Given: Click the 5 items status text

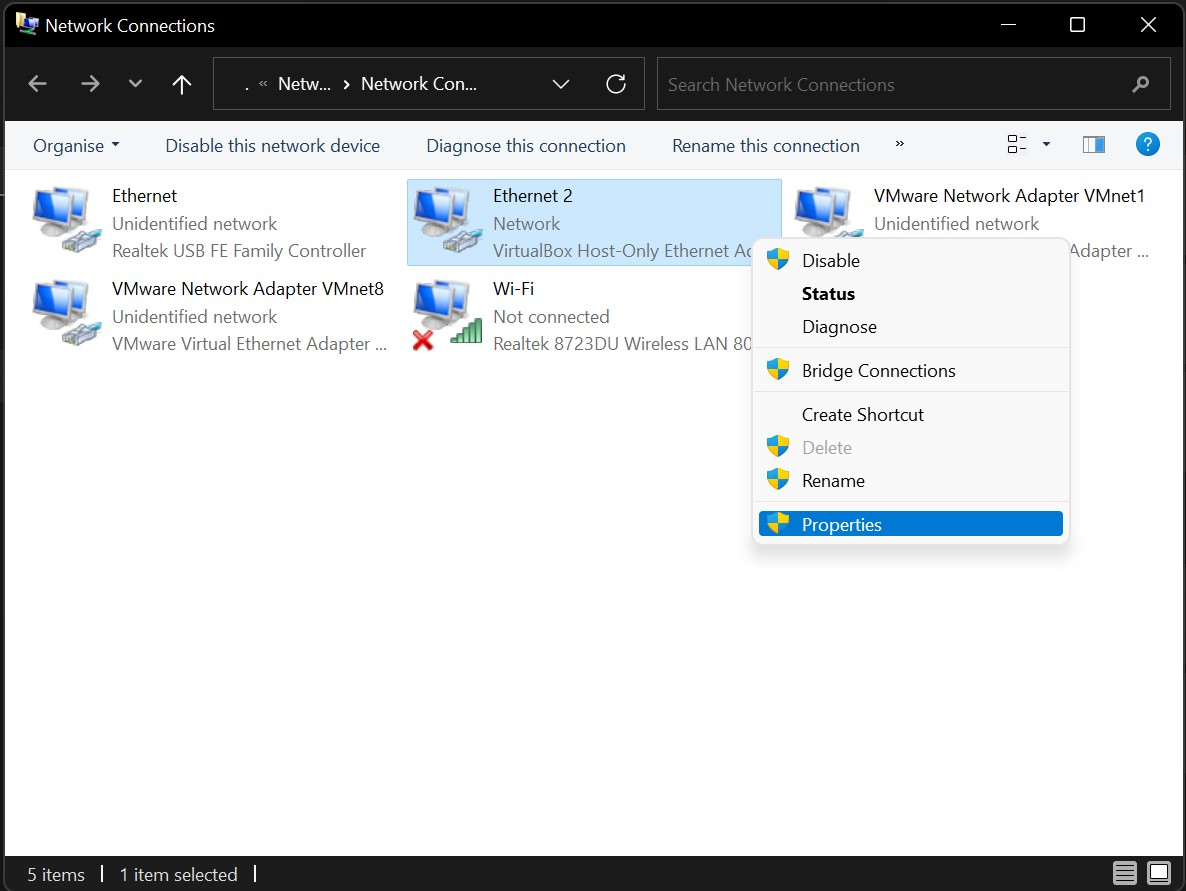Looking at the screenshot, I should pos(56,874).
